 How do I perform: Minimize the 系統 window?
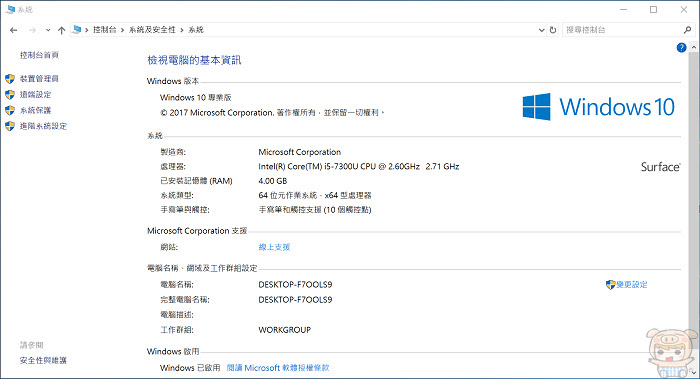[x=624, y=9]
